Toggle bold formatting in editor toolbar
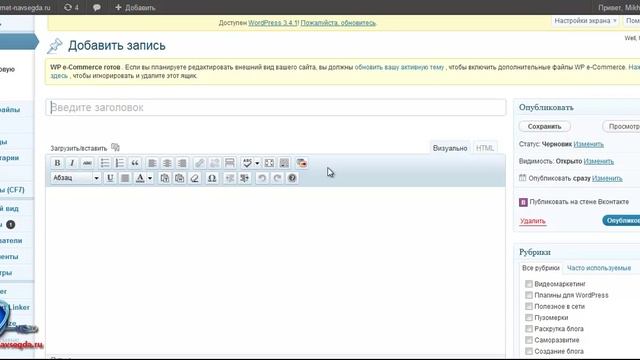640x360 pixels. (x=57, y=163)
